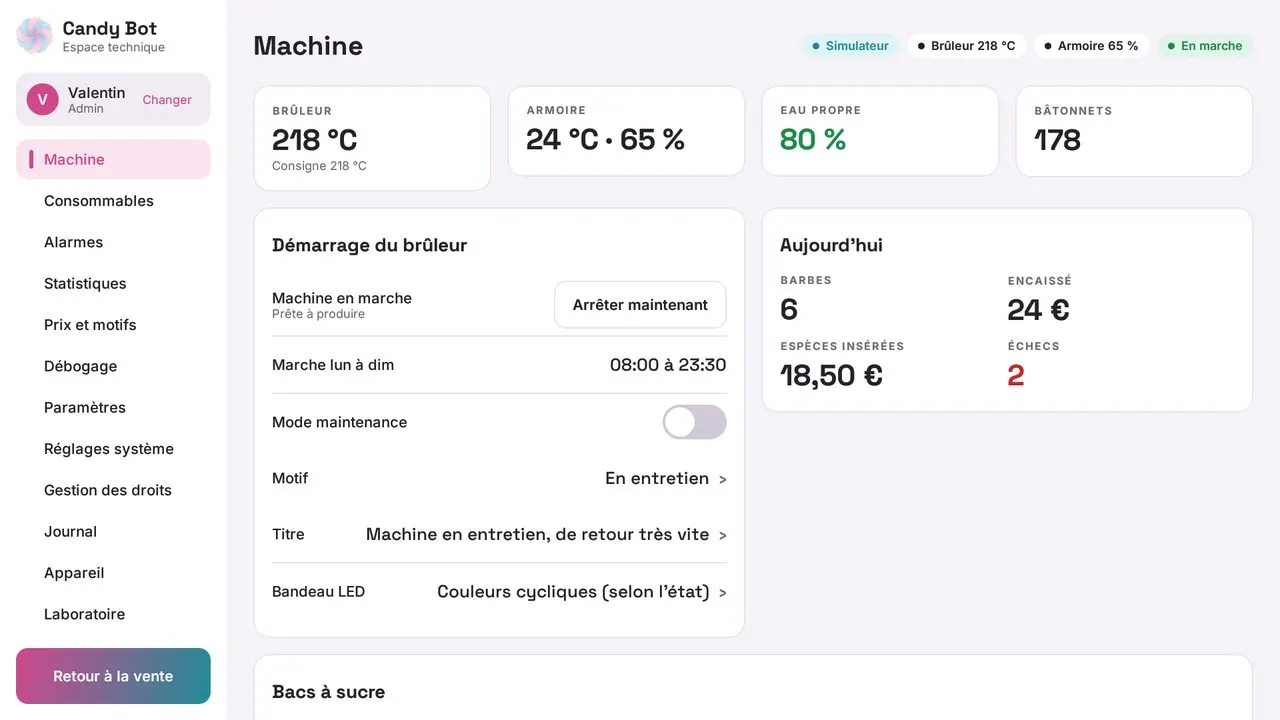Click the Simulateur status chip
Screen dimensions: 1280x720
tap(850, 46)
